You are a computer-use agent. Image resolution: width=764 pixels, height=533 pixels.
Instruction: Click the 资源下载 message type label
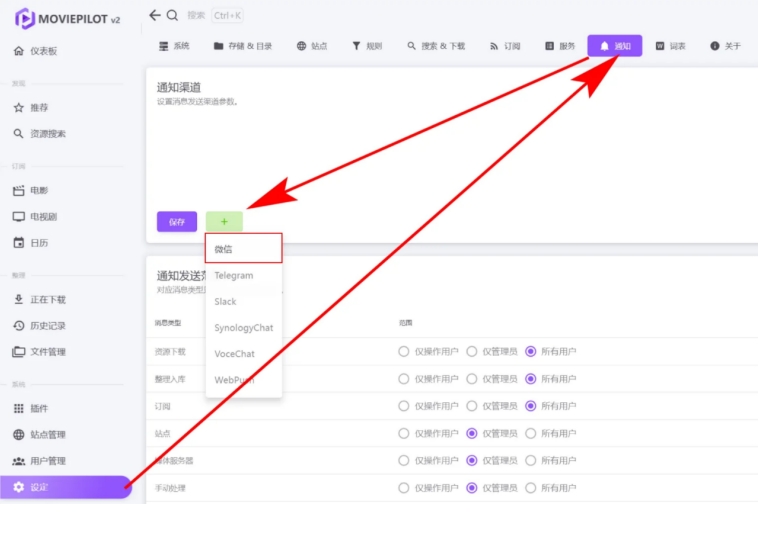pos(170,352)
